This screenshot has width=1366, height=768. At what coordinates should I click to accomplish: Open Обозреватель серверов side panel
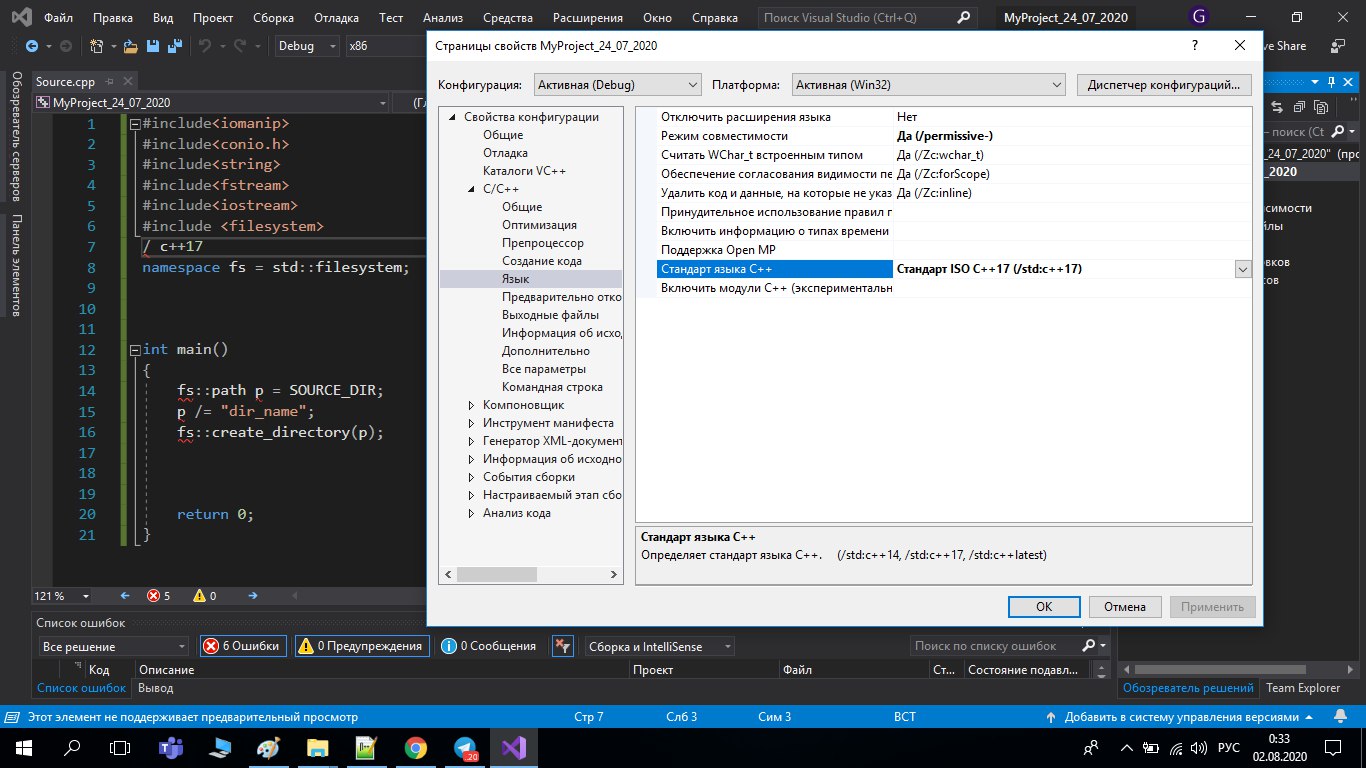[14, 136]
